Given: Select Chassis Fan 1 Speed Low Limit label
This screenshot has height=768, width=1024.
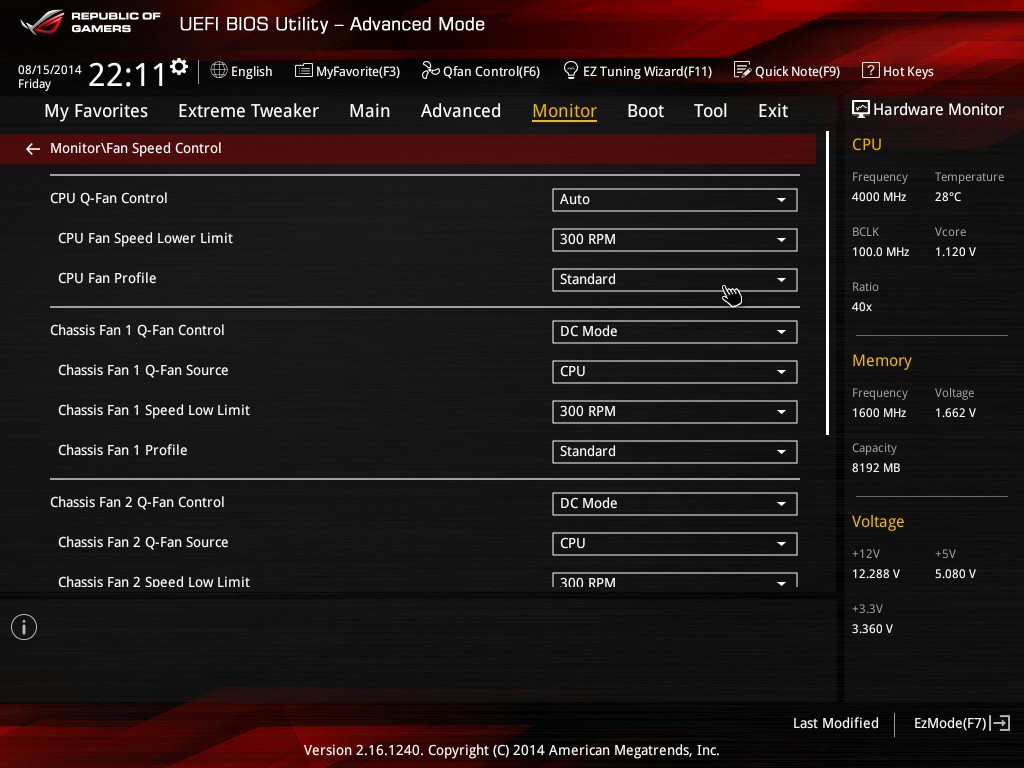Looking at the screenshot, I should click(x=153, y=410).
